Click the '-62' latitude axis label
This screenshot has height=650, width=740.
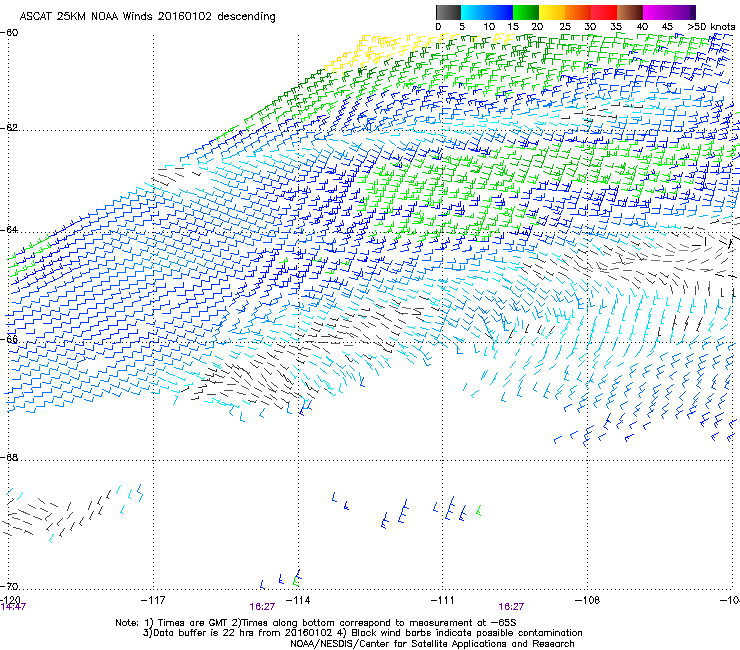click(9, 128)
